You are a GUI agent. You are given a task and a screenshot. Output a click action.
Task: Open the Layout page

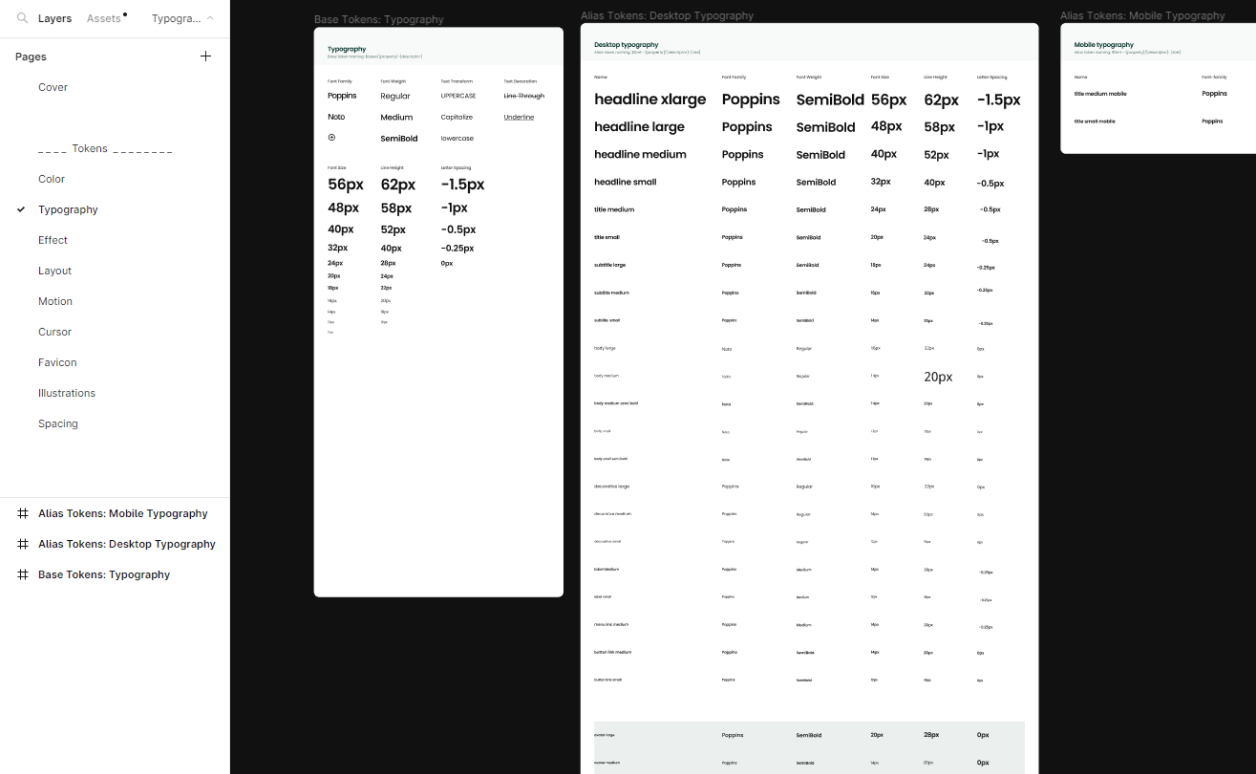[55, 271]
